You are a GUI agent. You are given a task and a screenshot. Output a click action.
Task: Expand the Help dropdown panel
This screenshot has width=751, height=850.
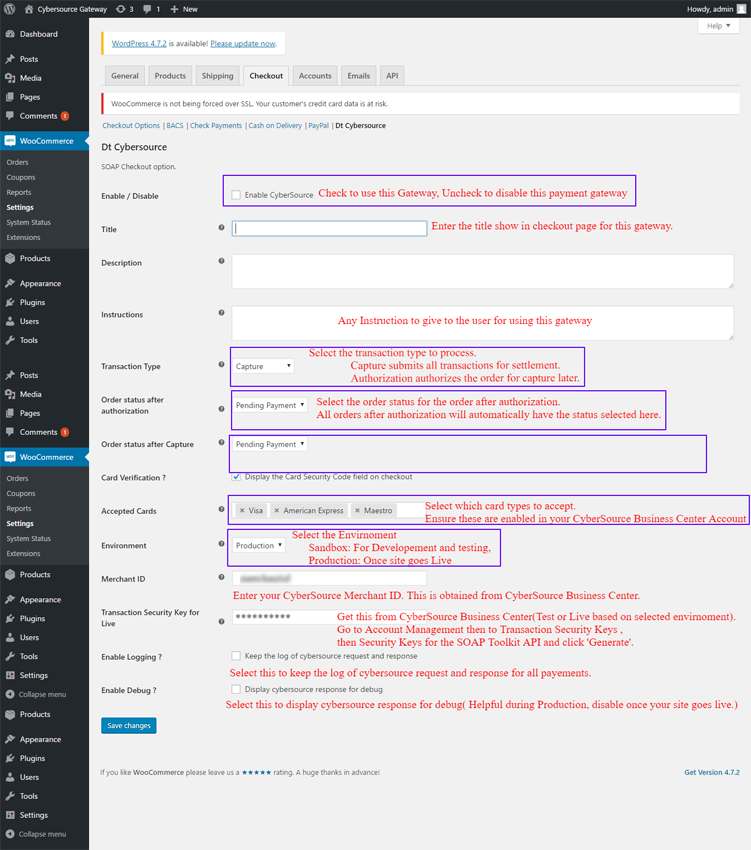(718, 25)
